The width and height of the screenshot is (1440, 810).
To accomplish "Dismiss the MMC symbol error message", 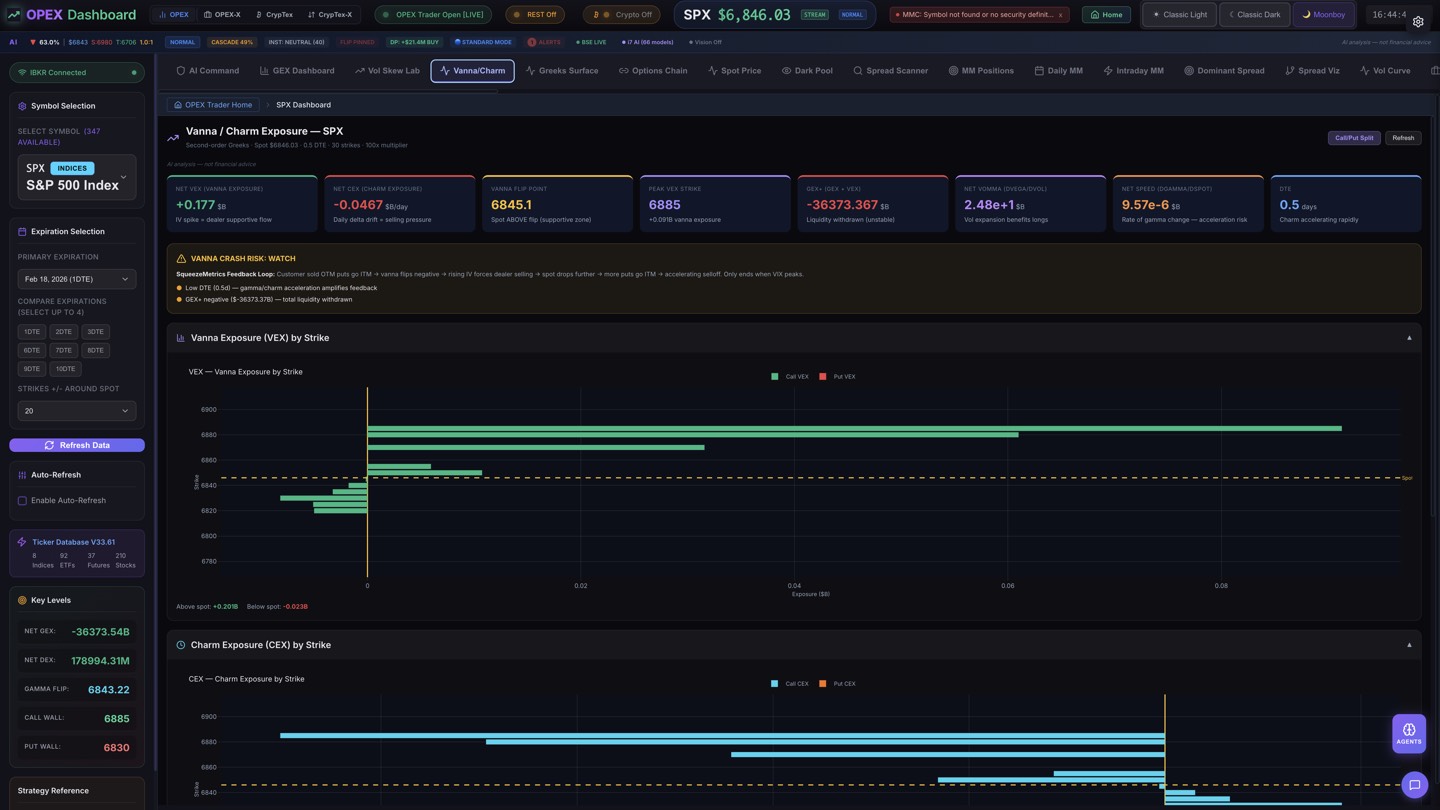I will coord(1061,15).
